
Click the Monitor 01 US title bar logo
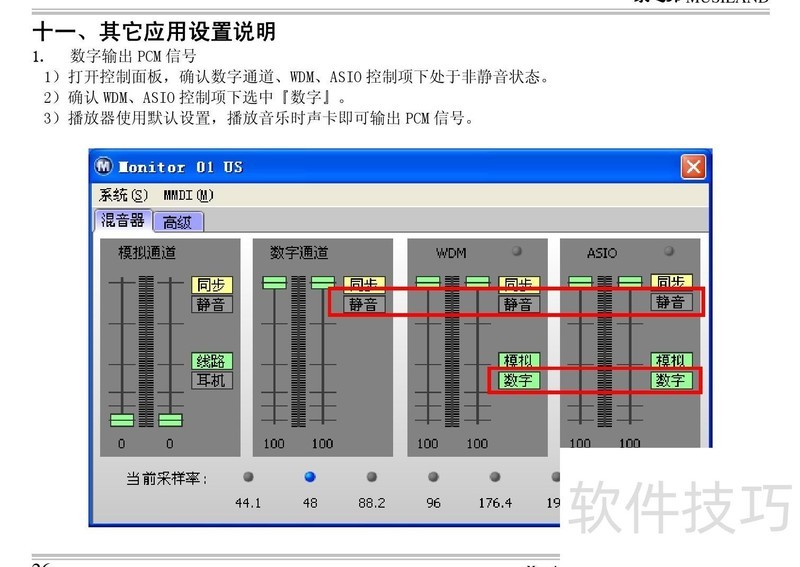(104, 167)
